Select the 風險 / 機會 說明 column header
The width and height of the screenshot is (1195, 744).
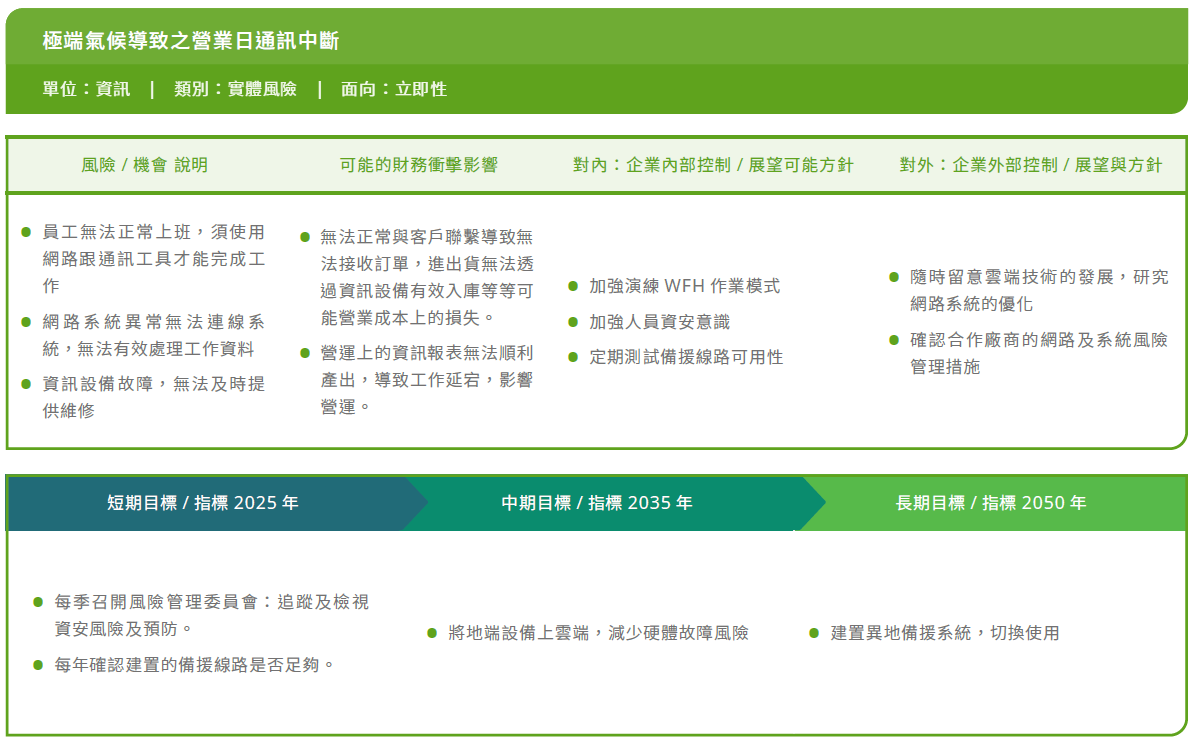pos(145,165)
